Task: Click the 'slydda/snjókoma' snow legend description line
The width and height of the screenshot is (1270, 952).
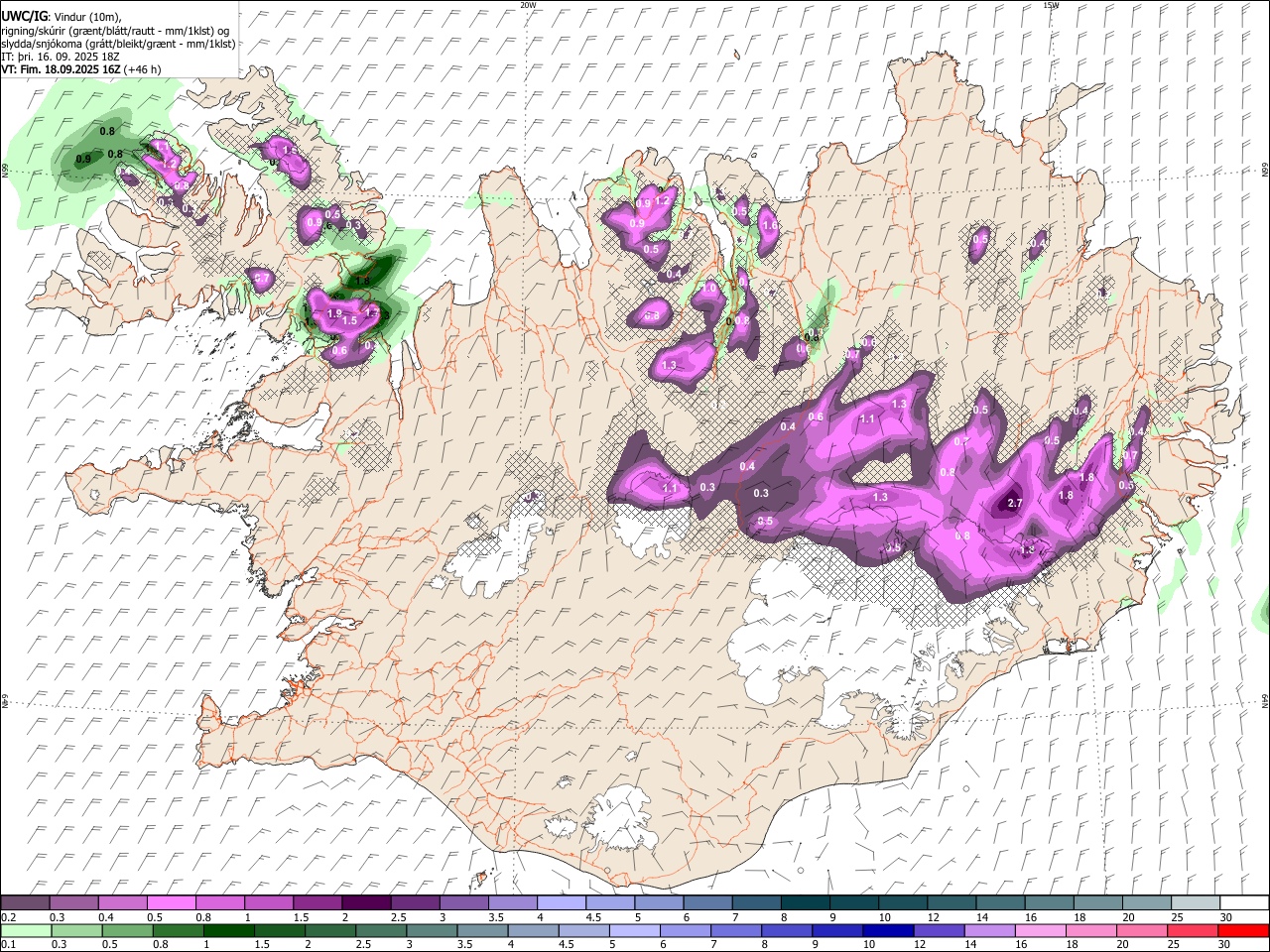Action: (119, 44)
